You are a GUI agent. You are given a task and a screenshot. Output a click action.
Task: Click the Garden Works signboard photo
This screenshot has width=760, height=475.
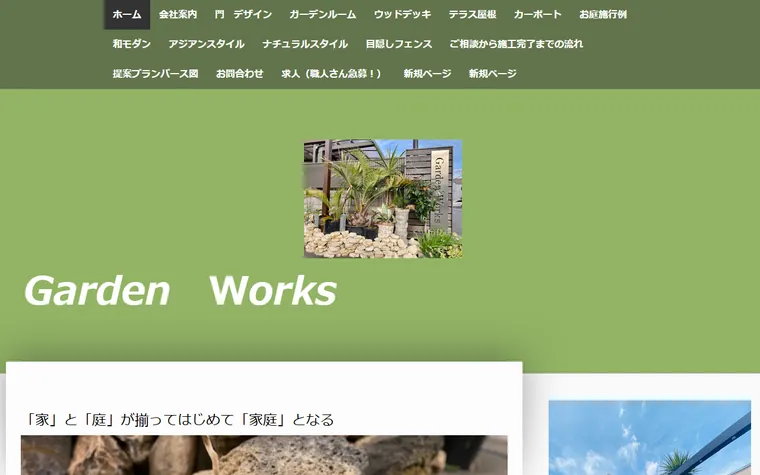[383, 199]
